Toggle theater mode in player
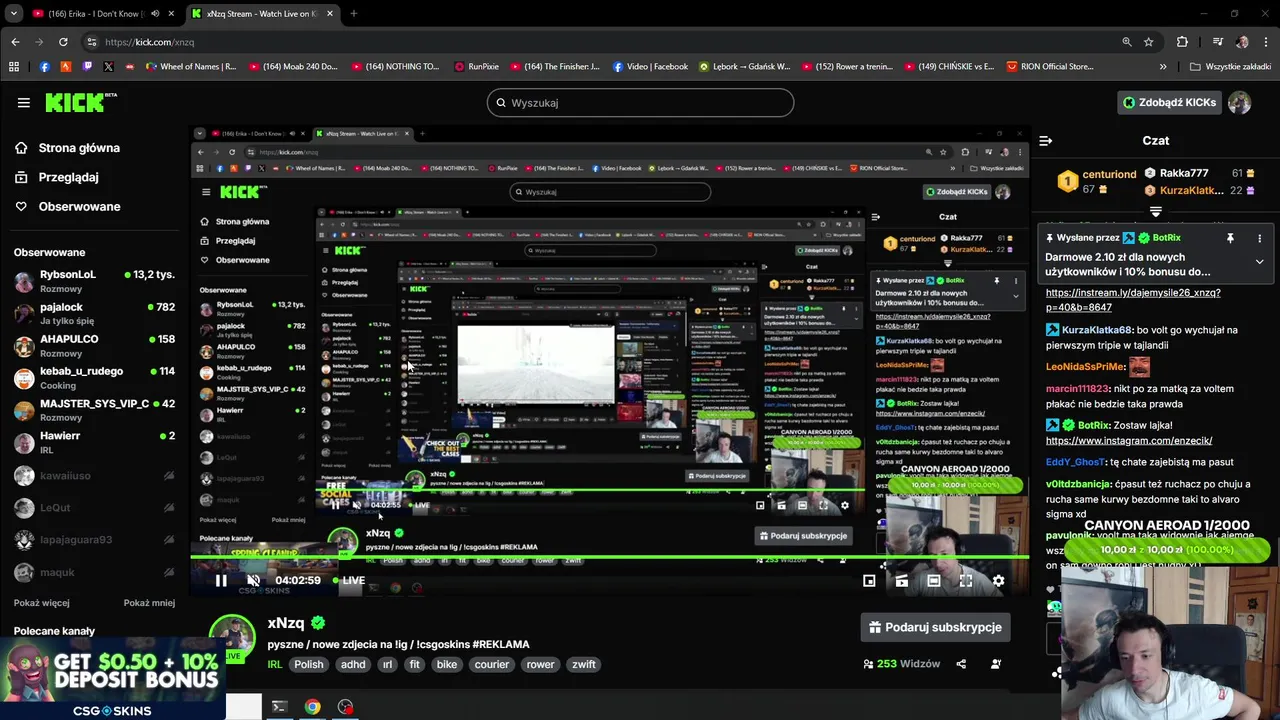The image size is (1280, 720). (933, 580)
